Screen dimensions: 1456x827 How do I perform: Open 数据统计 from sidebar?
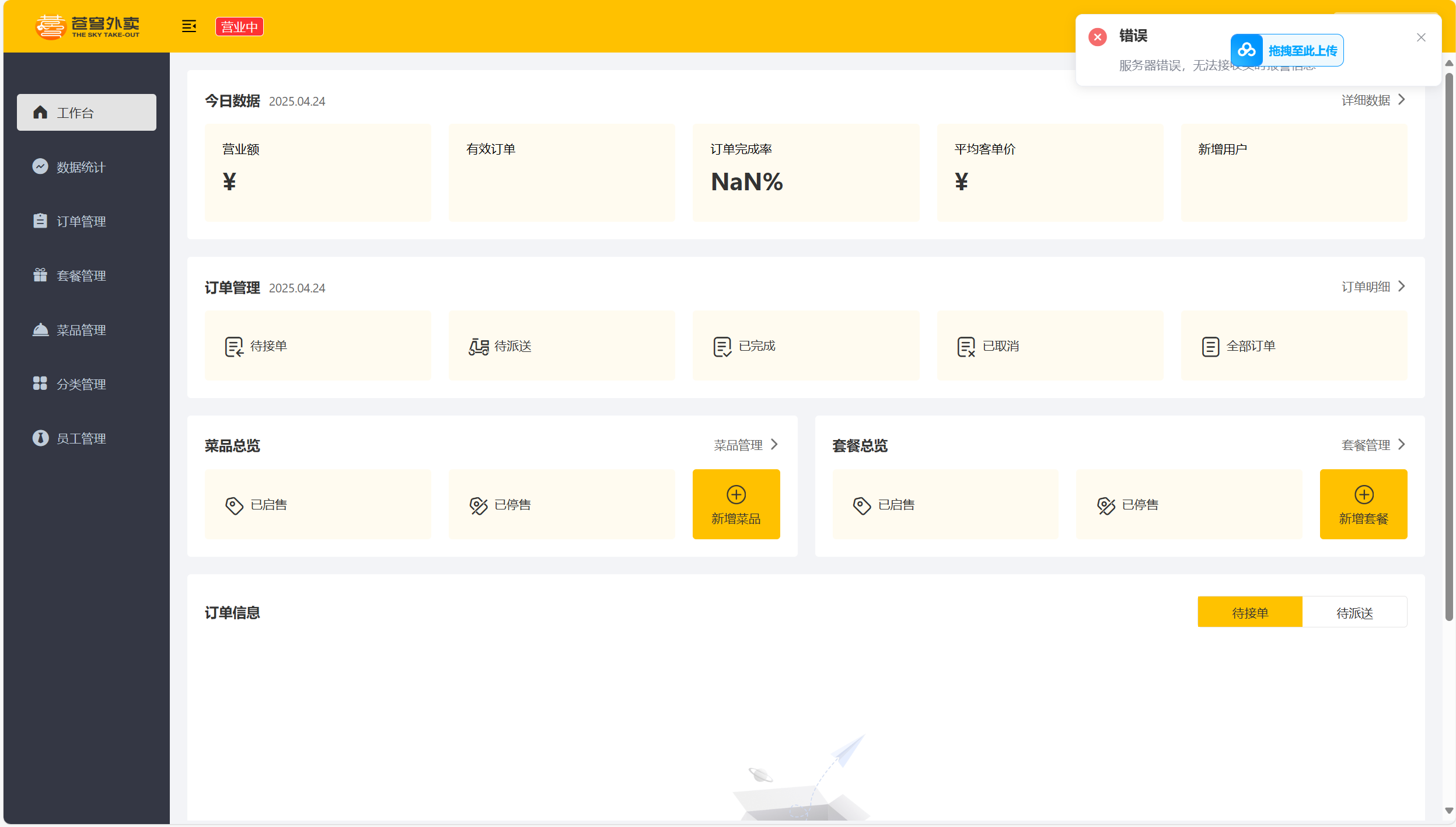(x=81, y=167)
